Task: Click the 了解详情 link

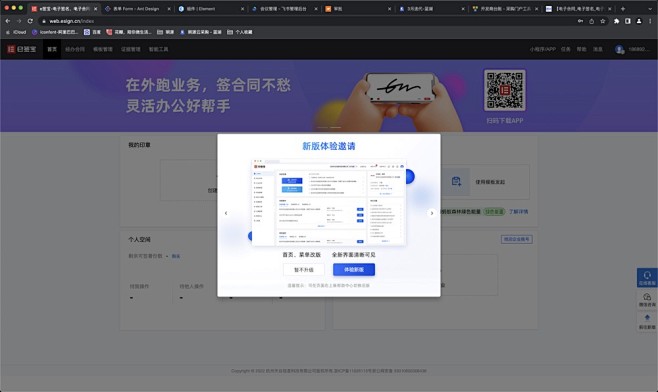Action: (x=519, y=212)
